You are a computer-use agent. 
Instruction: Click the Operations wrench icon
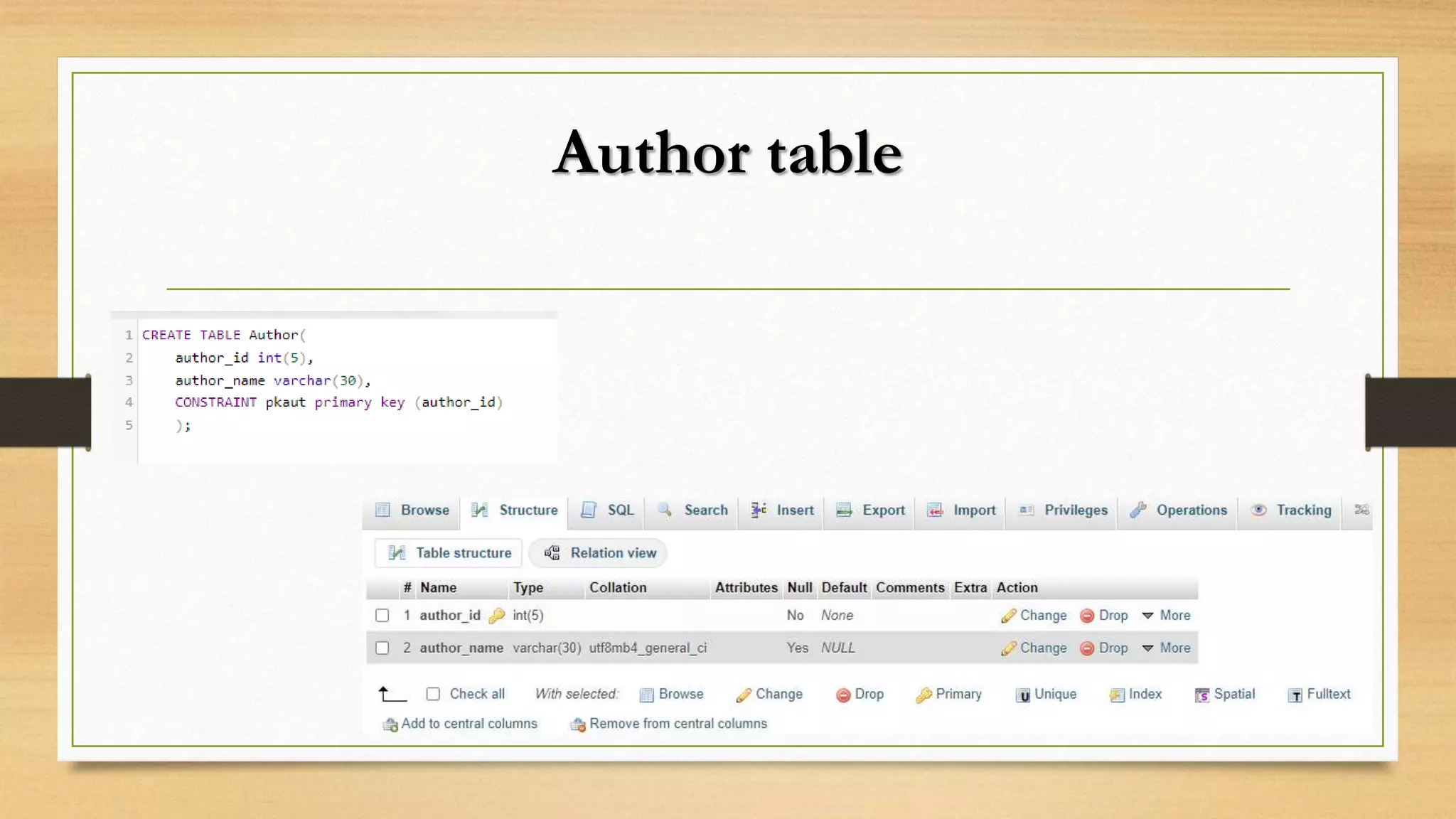coord(1138,510)
